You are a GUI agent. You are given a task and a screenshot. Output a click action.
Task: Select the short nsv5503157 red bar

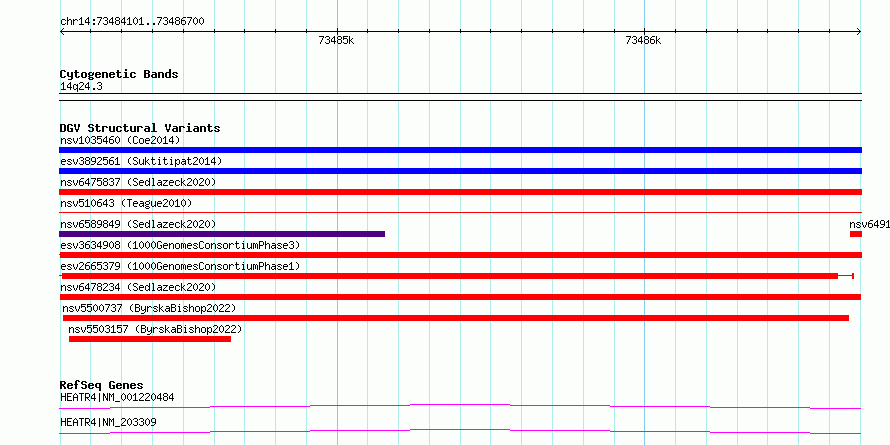click(150, 339)
